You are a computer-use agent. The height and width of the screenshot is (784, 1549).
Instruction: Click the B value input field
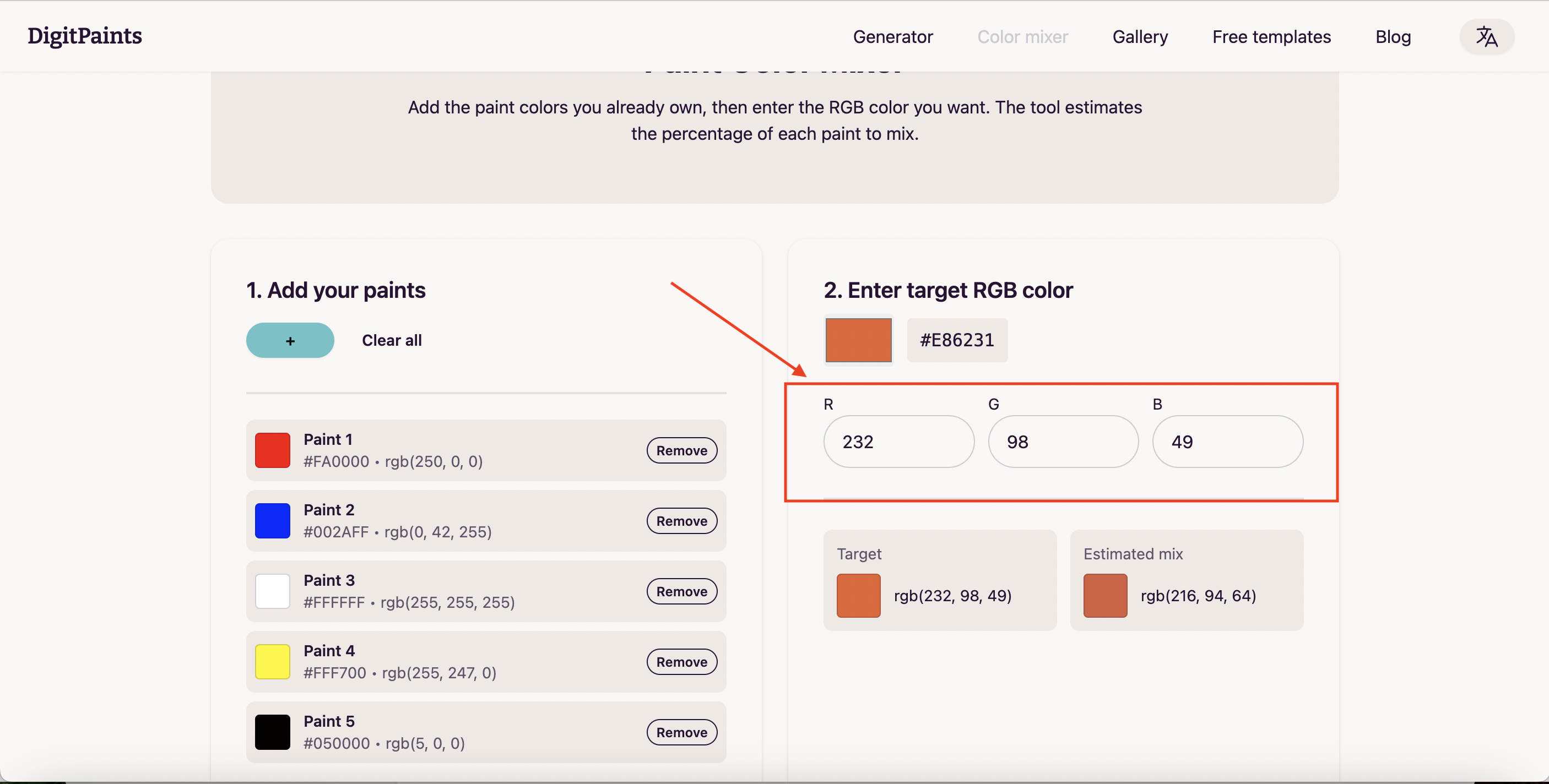(1227, 442)
